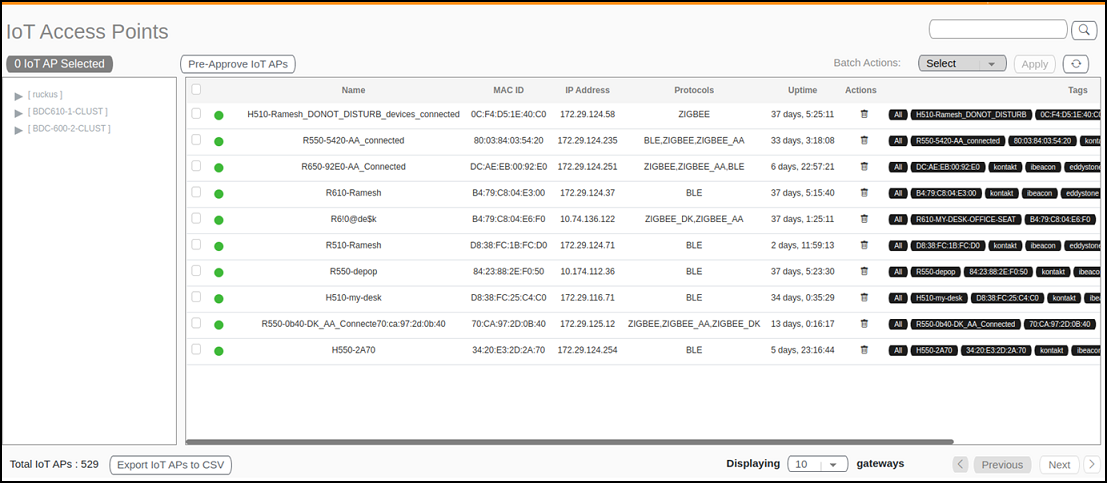This screenshot has width=1107, height=483.
Task: Open the Displaying 10 gateways dropdown
Action: 818,464
